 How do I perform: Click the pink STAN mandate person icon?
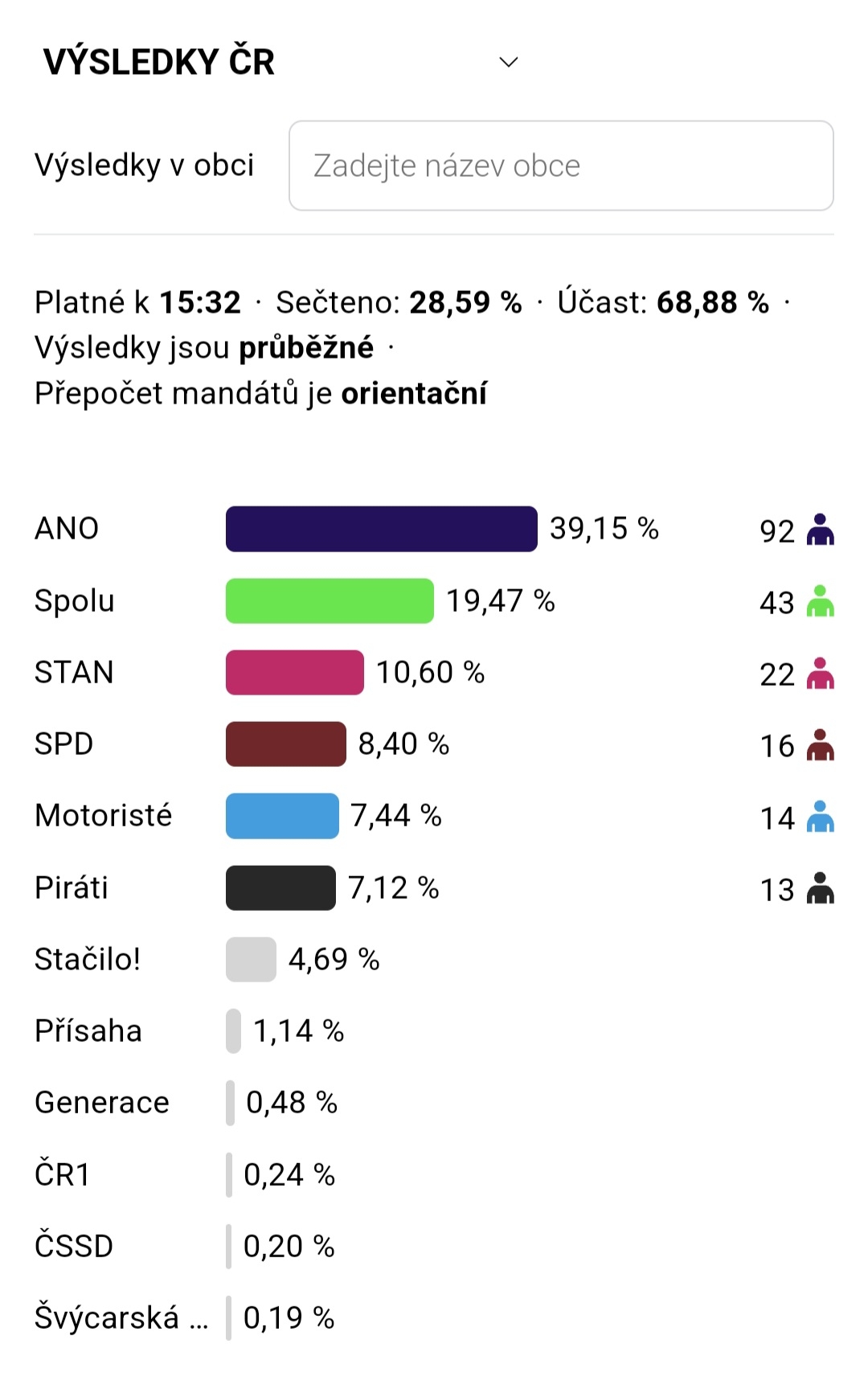(x=820, y=674)
